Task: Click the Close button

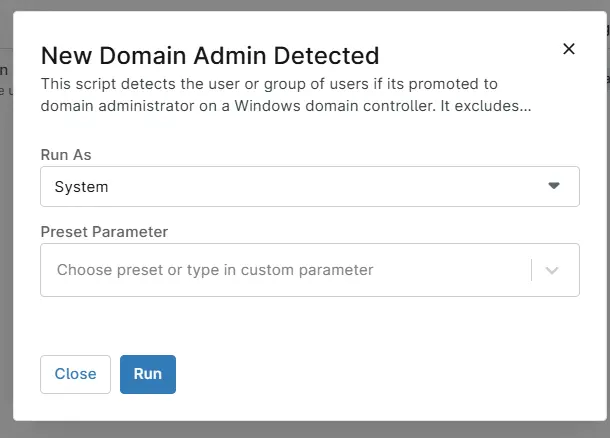Action: [x=75, y=374]
